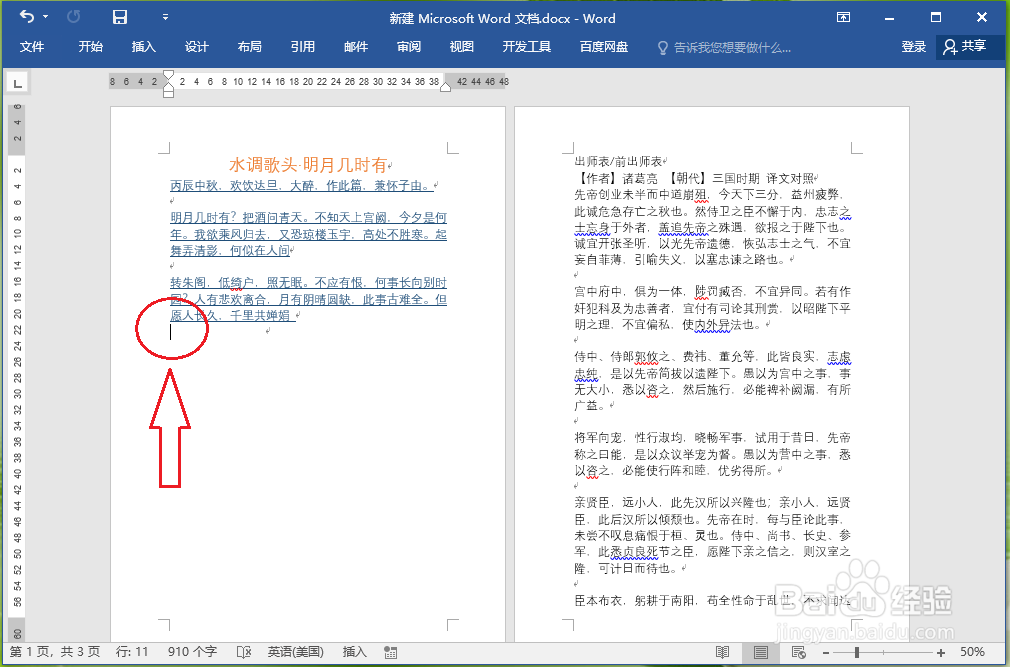Toggle the left tab stop selector on ruler
Viewport: 1010px width, 667px height.
tap(17, 82)
